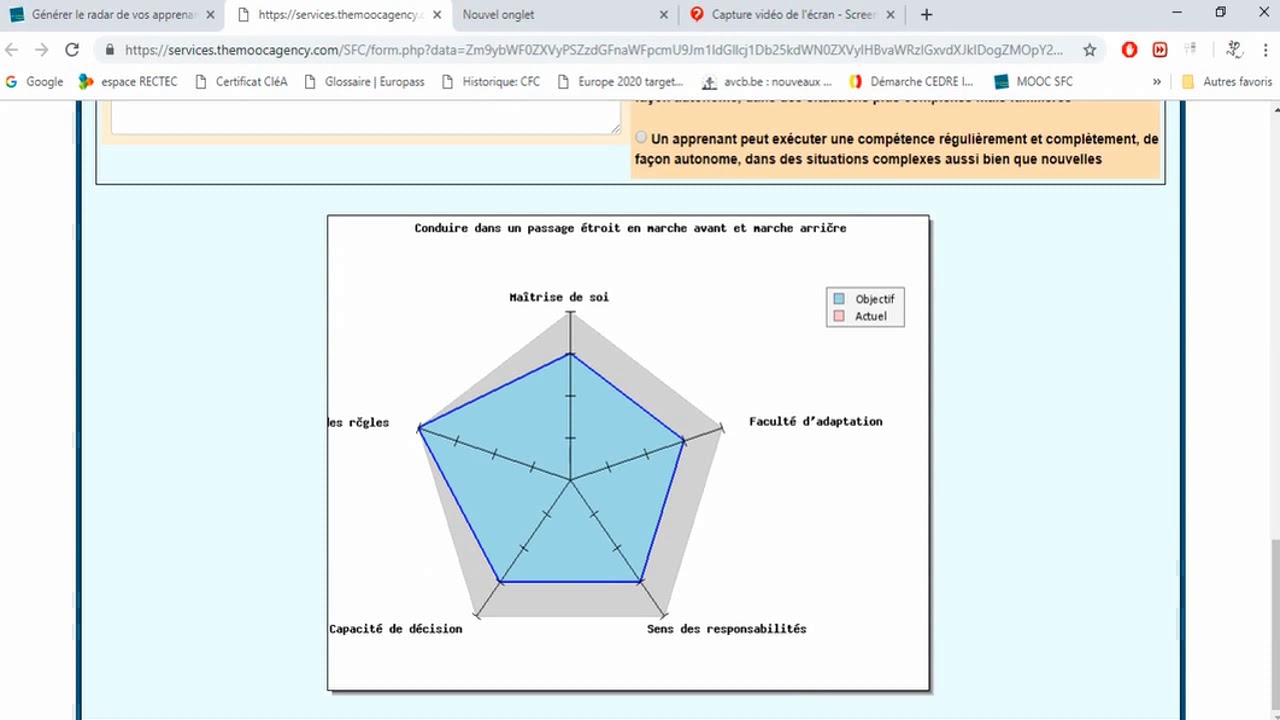1280x720 pixels.
Task: Open the Historique: CFC bookmark
Action: tap(490, 81)
